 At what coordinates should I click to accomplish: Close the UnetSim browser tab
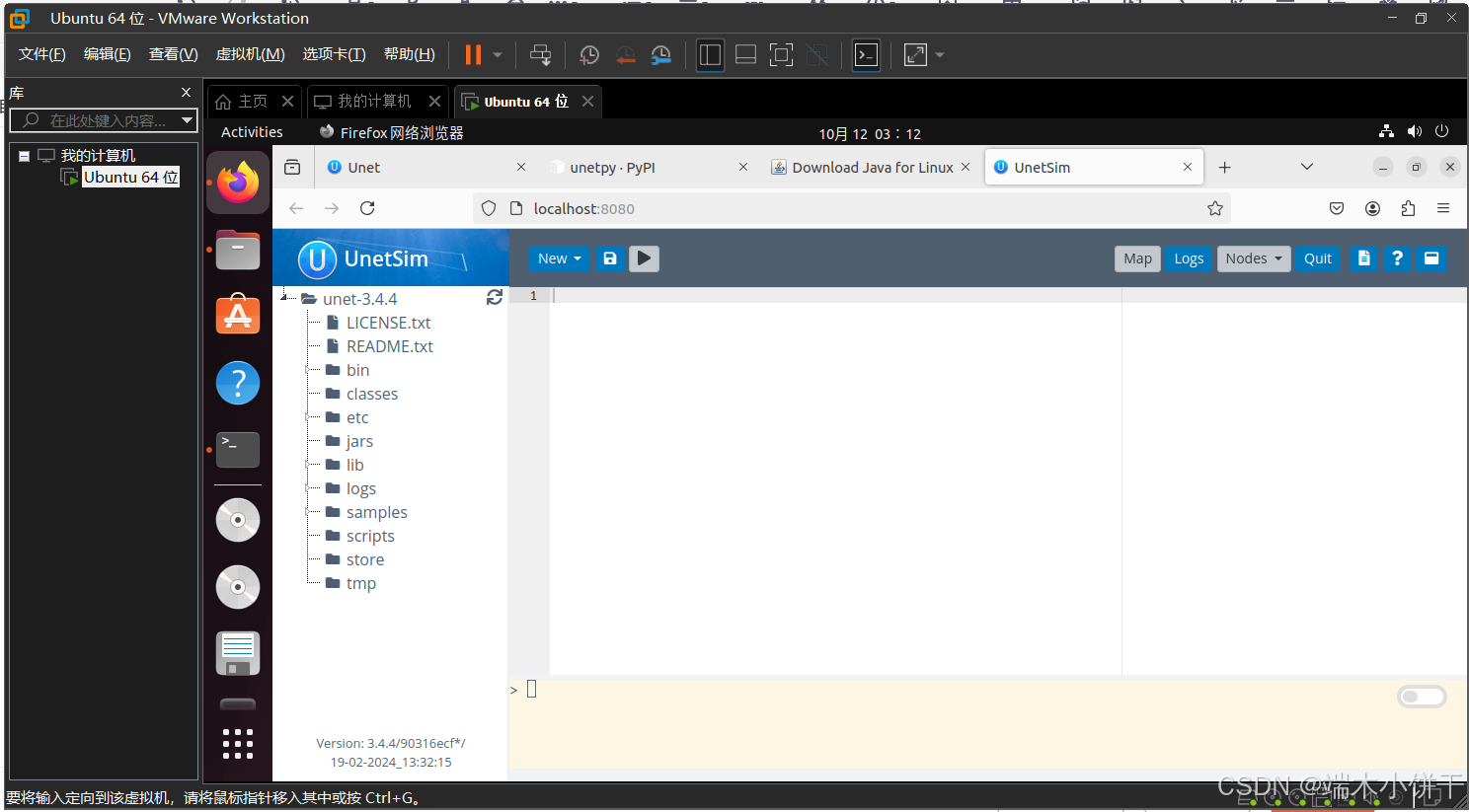pyautogui.click(x=1188, y=168)
